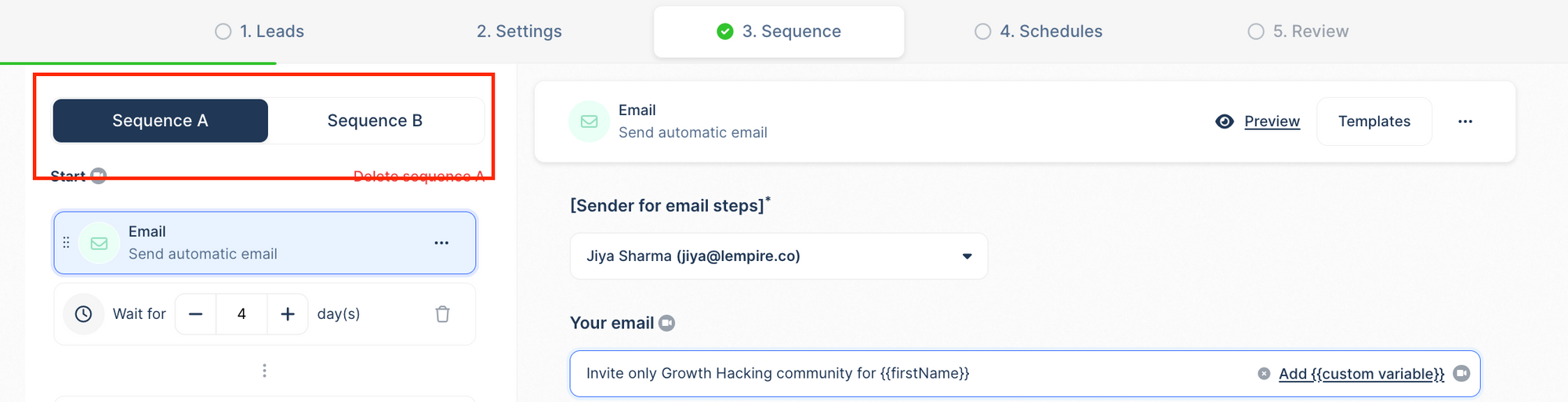Open the 2. Settings step

[519, 31]
